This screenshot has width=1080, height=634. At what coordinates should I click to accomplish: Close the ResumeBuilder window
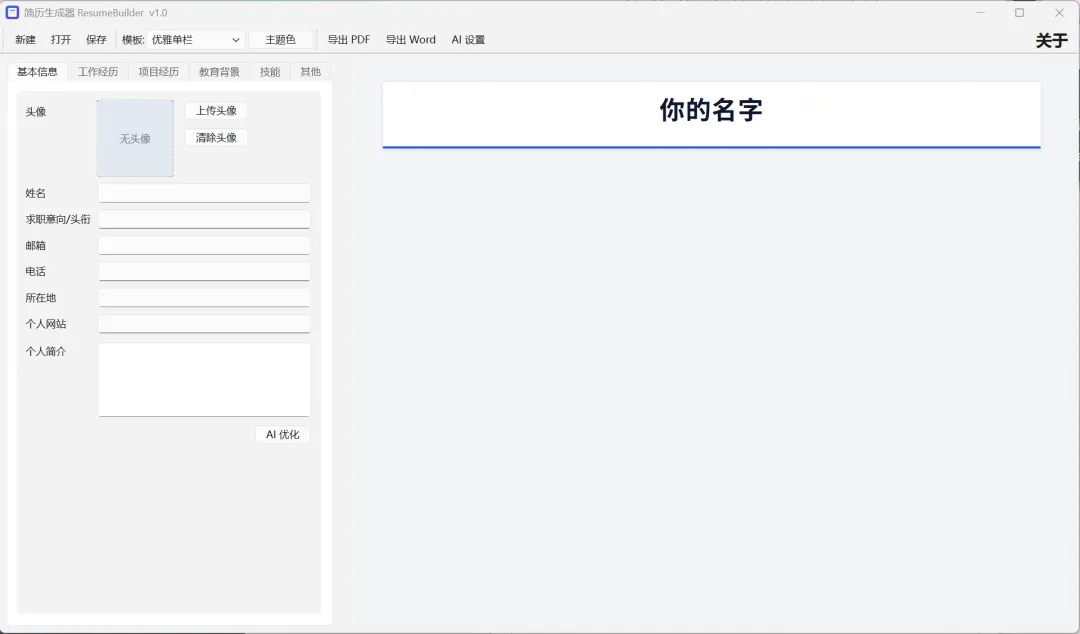point(1059,12)
